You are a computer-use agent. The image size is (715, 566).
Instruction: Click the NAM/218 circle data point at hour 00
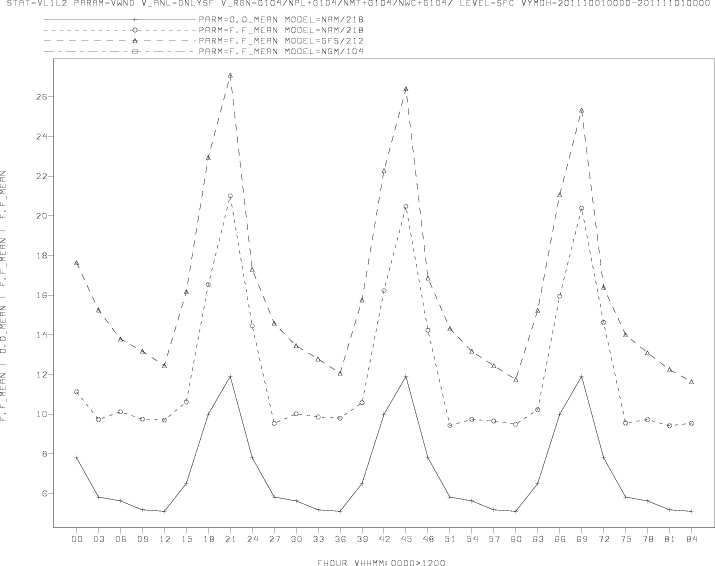point(77,392)
